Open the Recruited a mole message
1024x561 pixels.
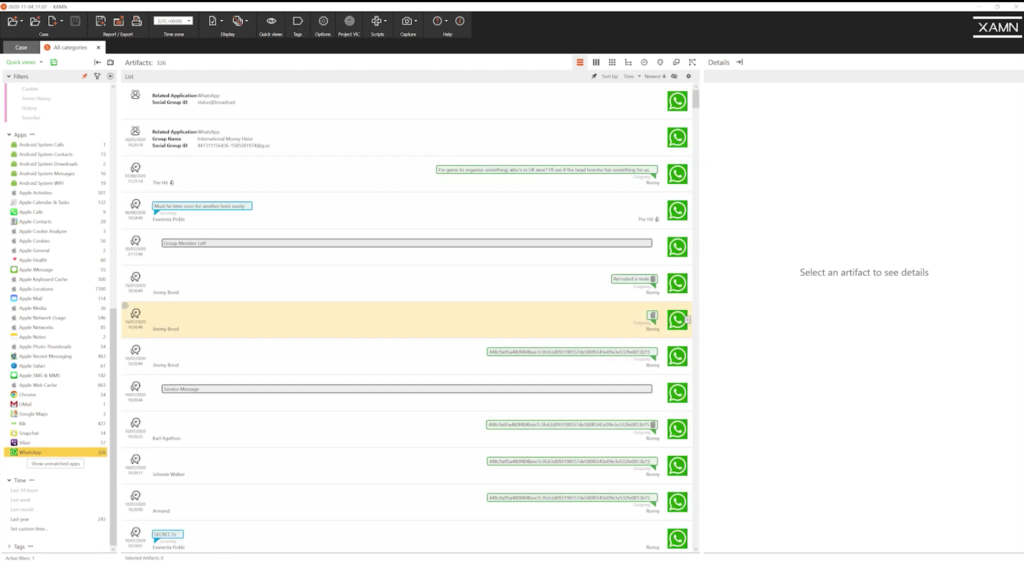point(634,279)
